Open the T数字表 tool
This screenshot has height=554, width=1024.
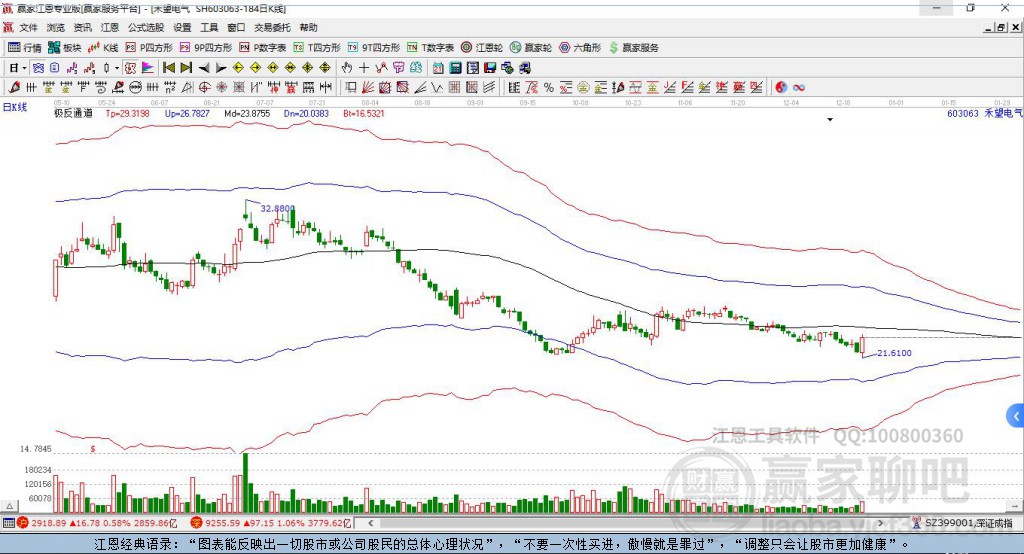click(430, 48)
